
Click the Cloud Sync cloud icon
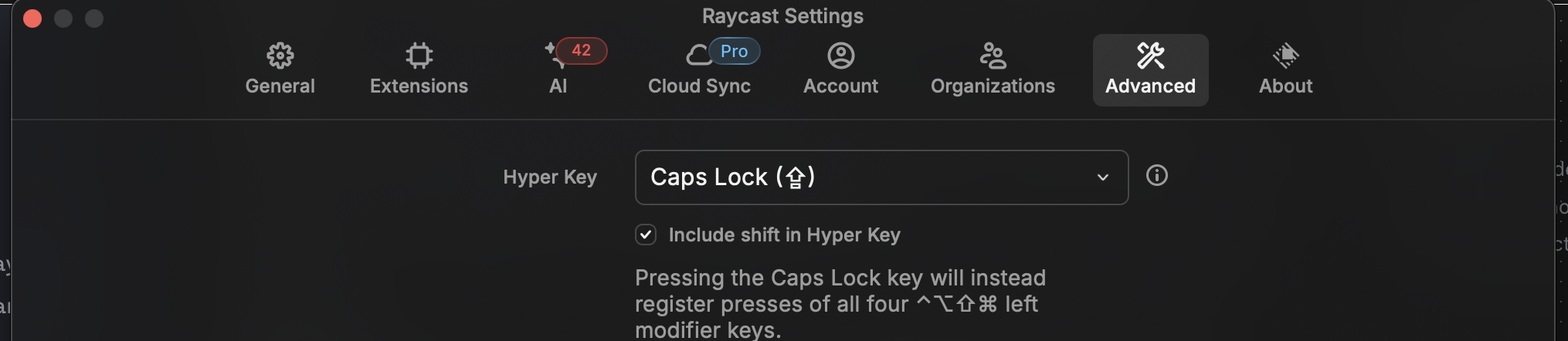697,56
